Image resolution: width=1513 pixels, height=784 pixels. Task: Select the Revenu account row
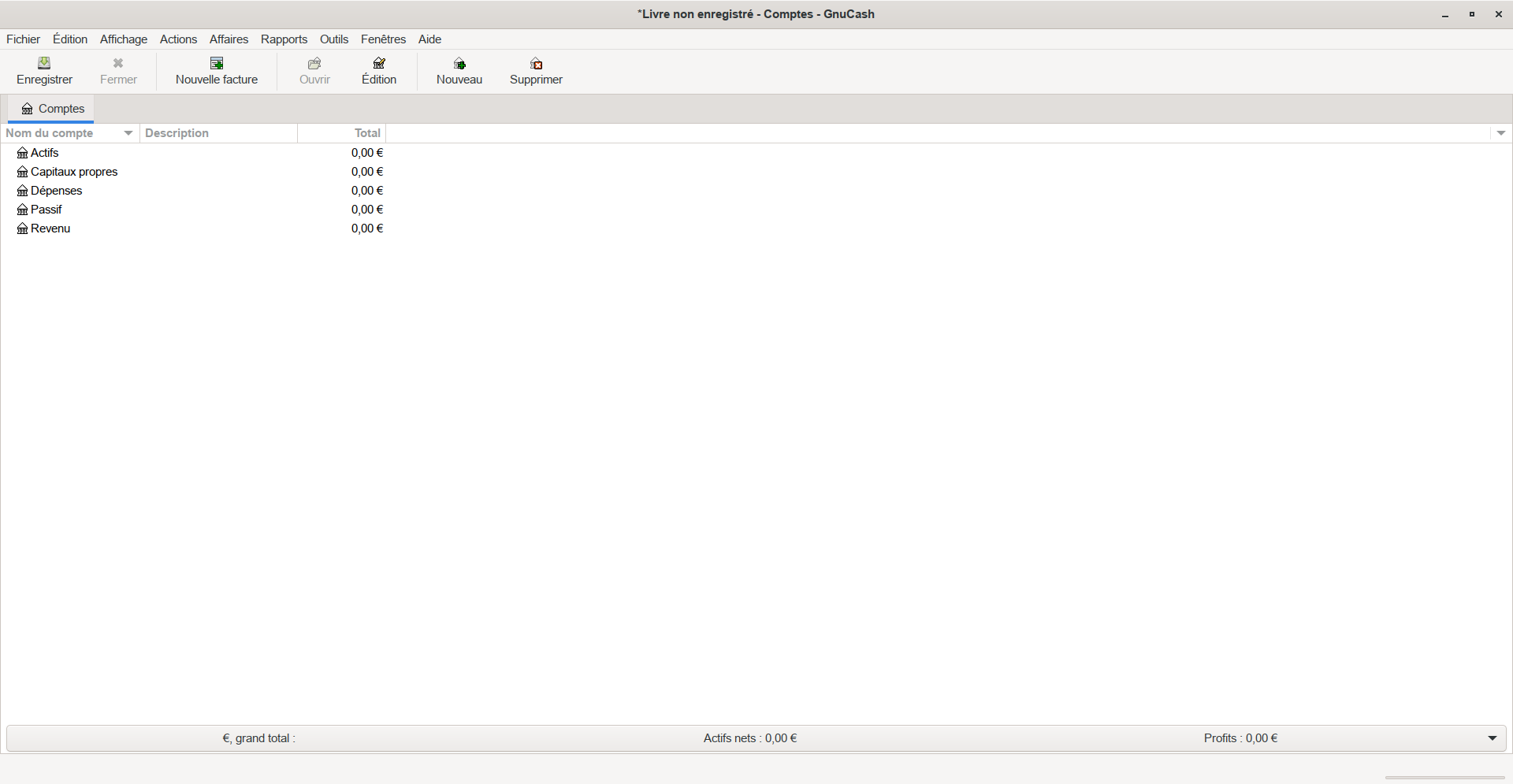click(50, 229)
